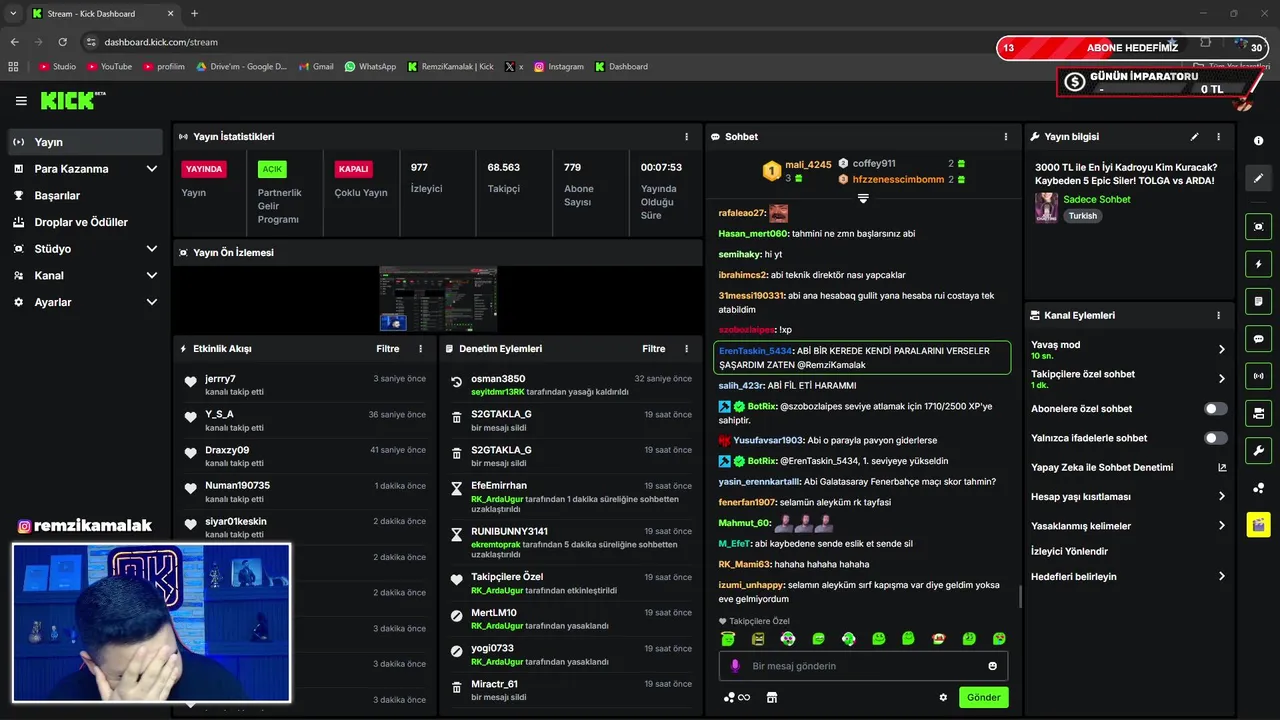Open user osman3850 in moderation actions
The height and width of the screenshot is (720, 1280).
tap(498, 379)
